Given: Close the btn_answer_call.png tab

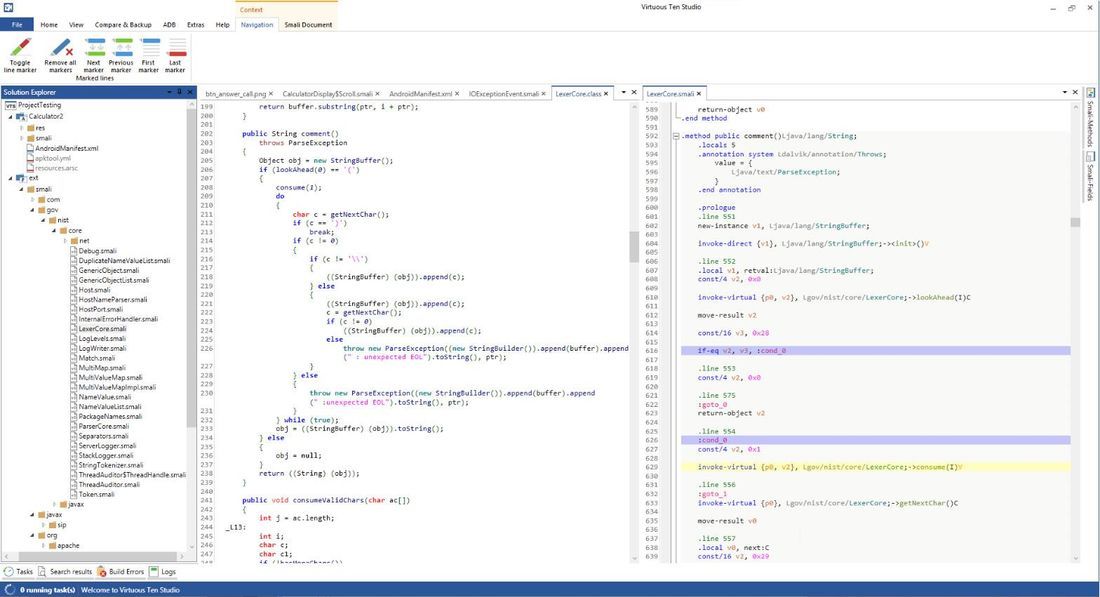Looking at the screenshot, I should tap(271, 93).
